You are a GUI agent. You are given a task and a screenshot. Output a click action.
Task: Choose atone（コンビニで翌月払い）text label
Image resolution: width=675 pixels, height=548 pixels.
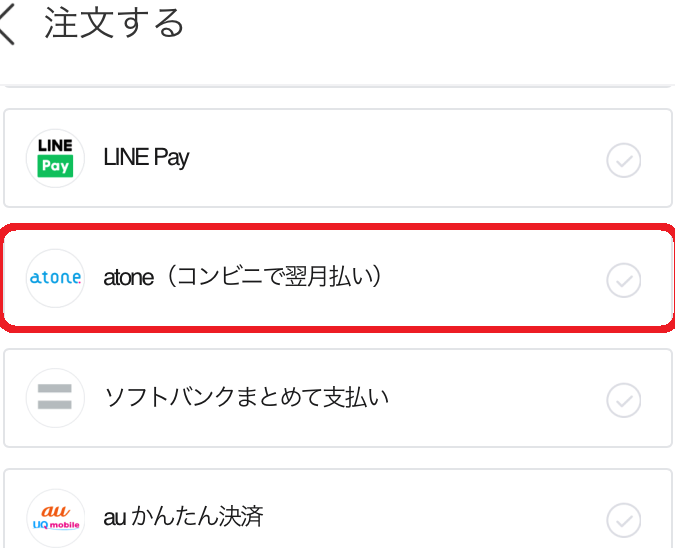coord(243,278)
